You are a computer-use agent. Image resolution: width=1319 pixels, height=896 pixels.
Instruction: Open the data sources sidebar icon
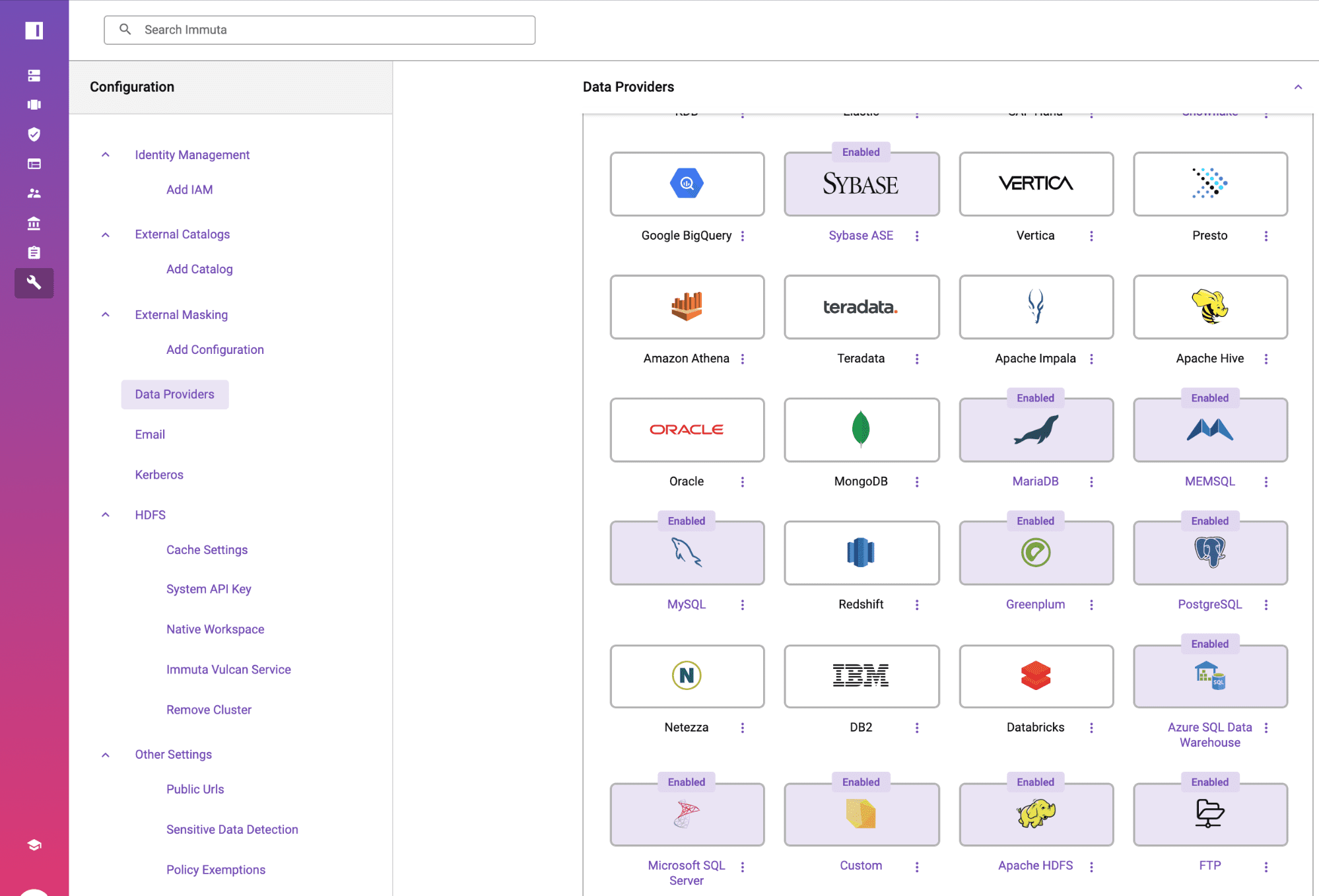(34, 75)
